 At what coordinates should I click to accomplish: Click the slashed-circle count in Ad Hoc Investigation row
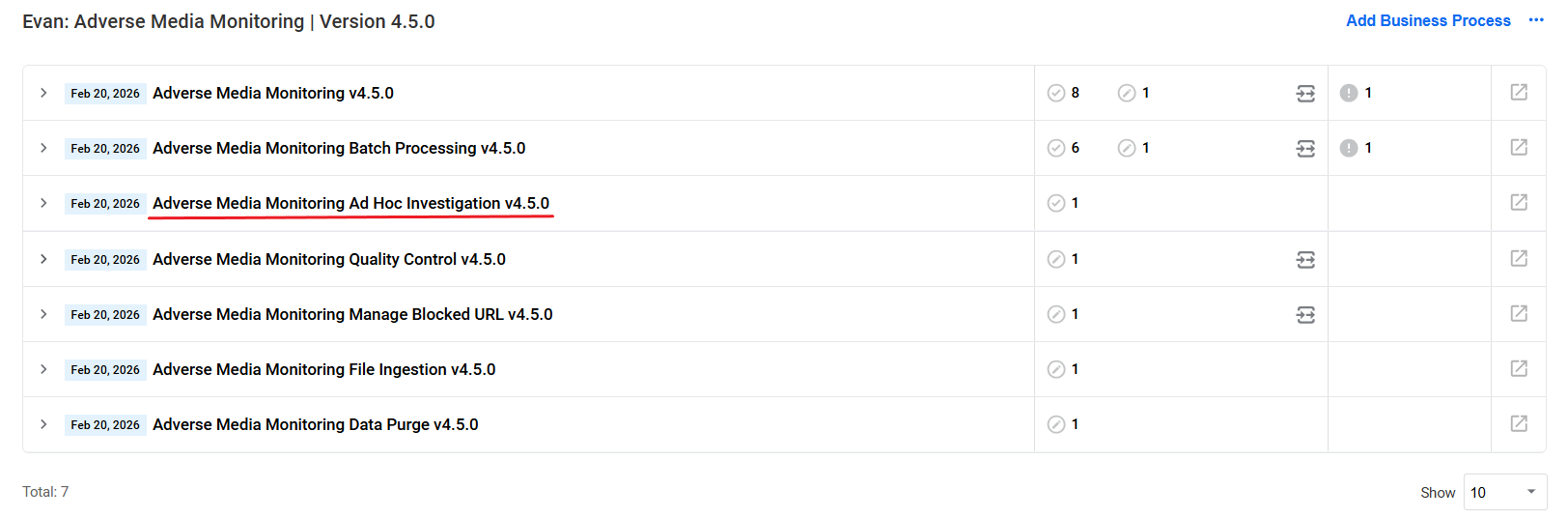point(1064,203)
